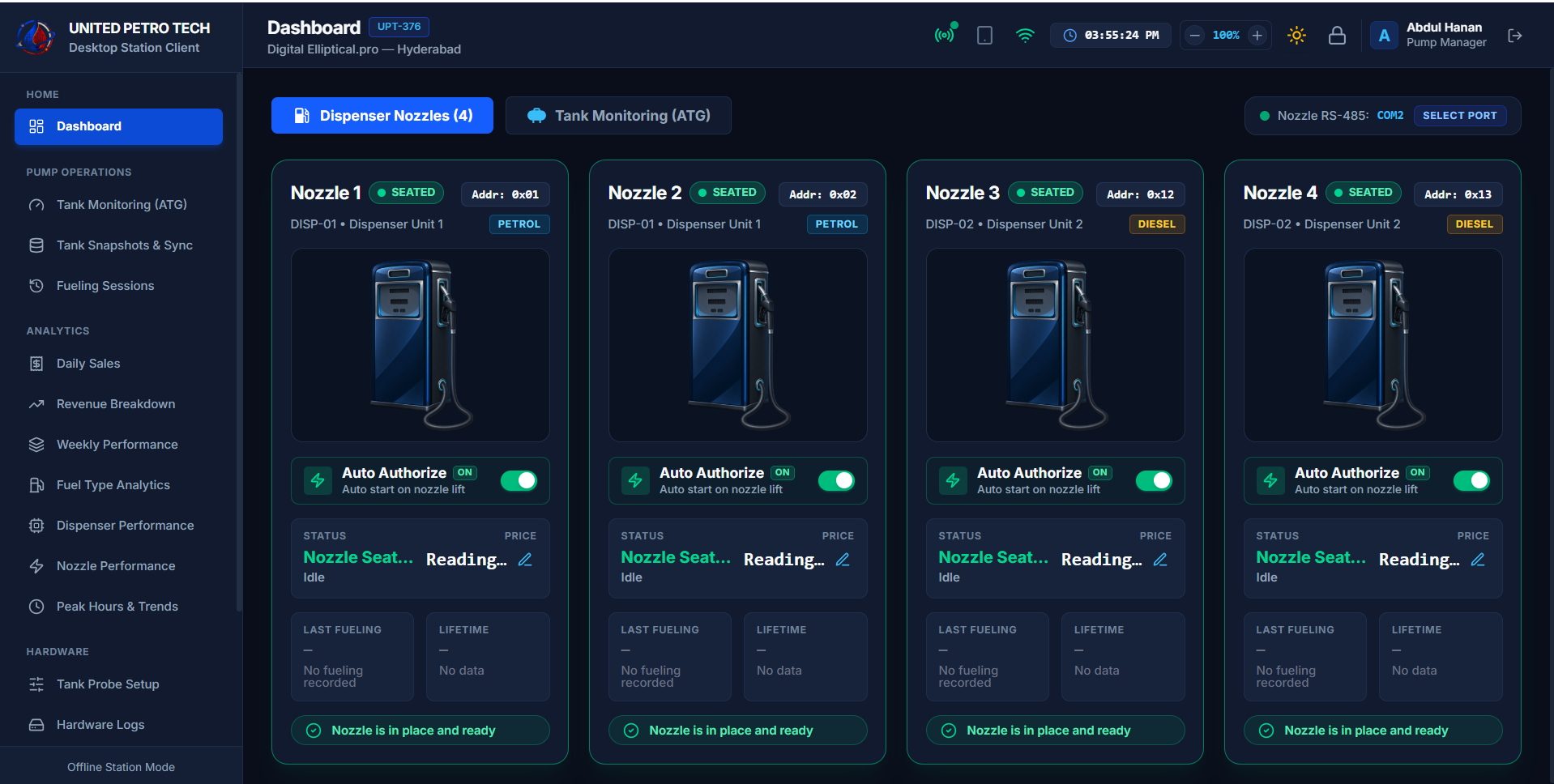
Task: Switch to Tank Monitoring (ATG) tab
Action: coord(618,116)
